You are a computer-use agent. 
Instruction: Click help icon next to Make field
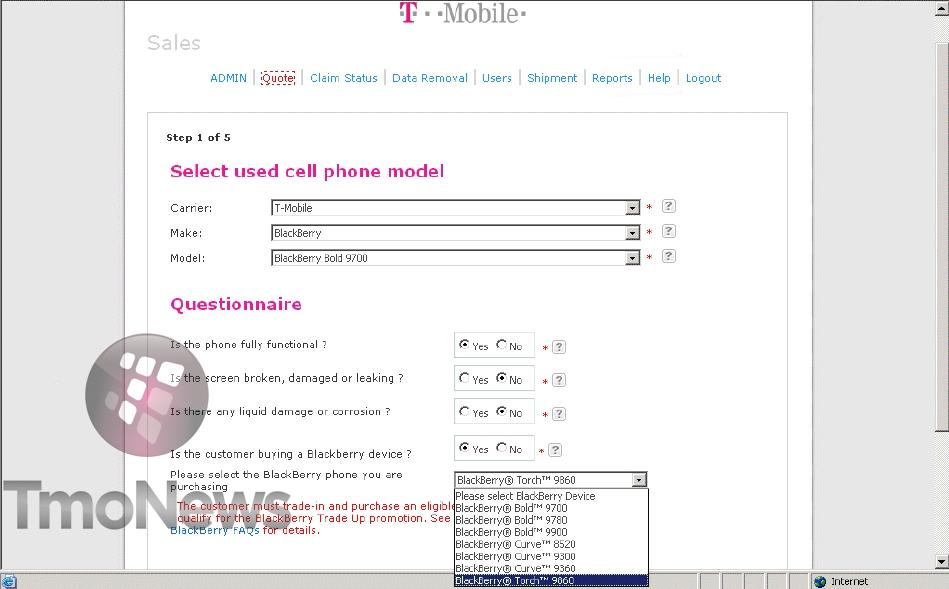[669, 232]
